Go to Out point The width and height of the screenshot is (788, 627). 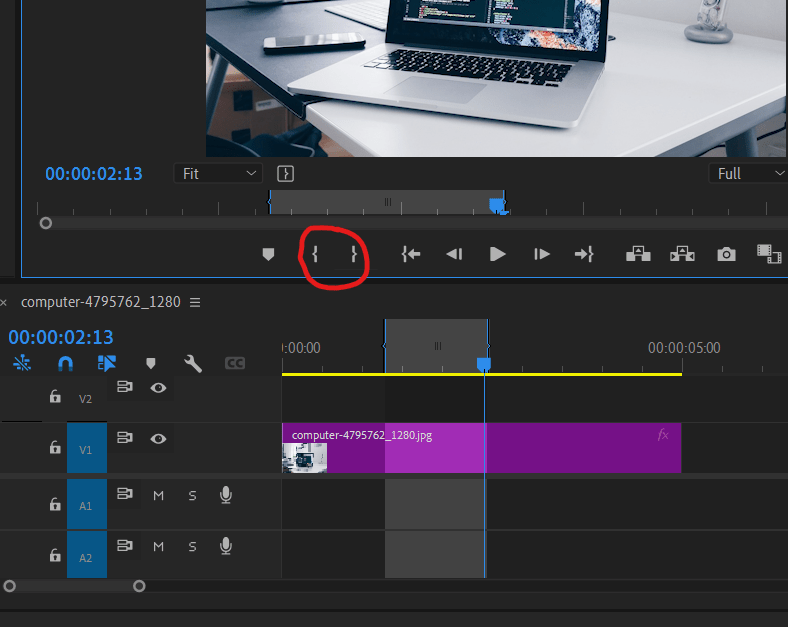pyautogui.click(x=585, y=255)
